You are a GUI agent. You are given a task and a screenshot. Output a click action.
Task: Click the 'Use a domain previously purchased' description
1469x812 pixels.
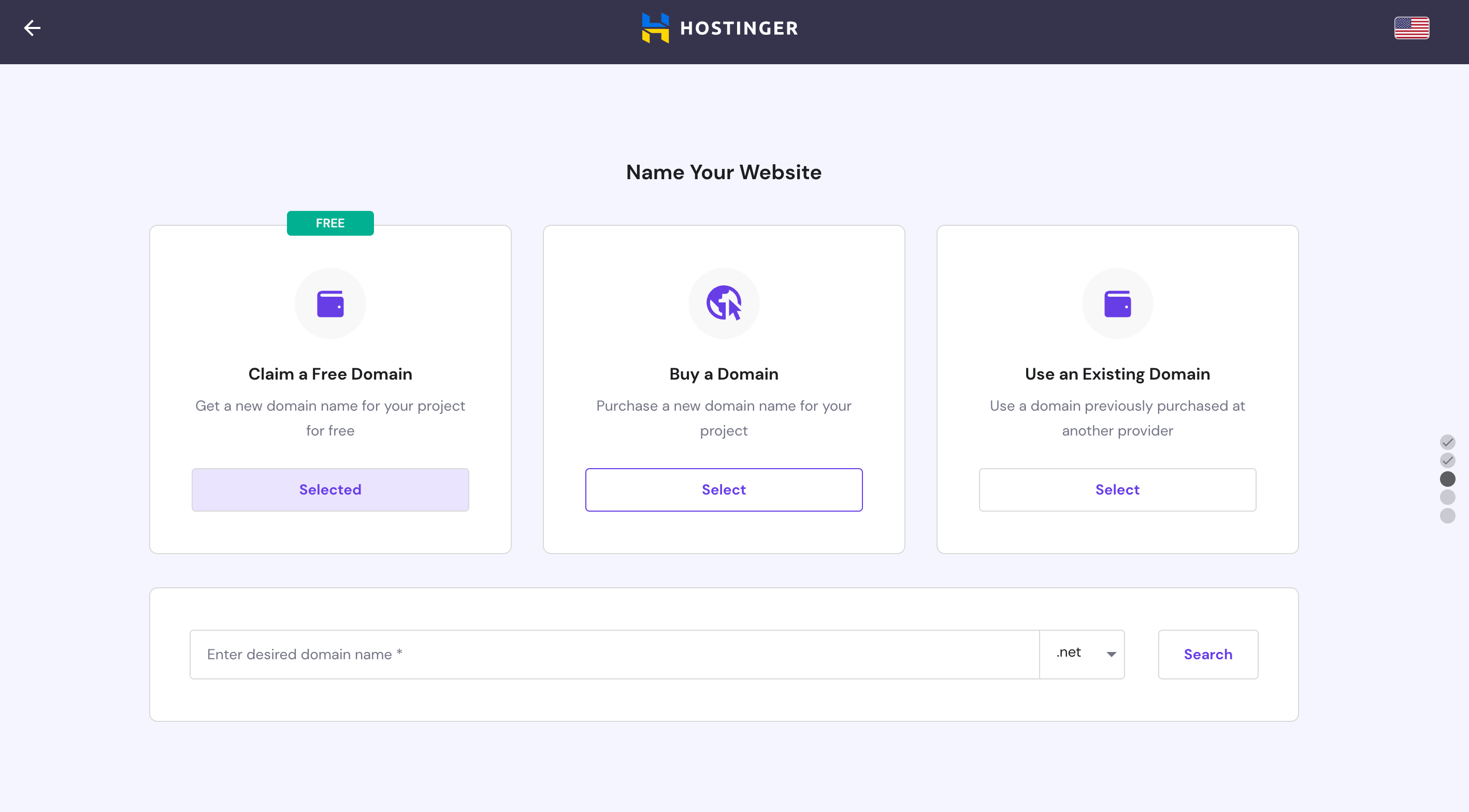pos(1117,418)
